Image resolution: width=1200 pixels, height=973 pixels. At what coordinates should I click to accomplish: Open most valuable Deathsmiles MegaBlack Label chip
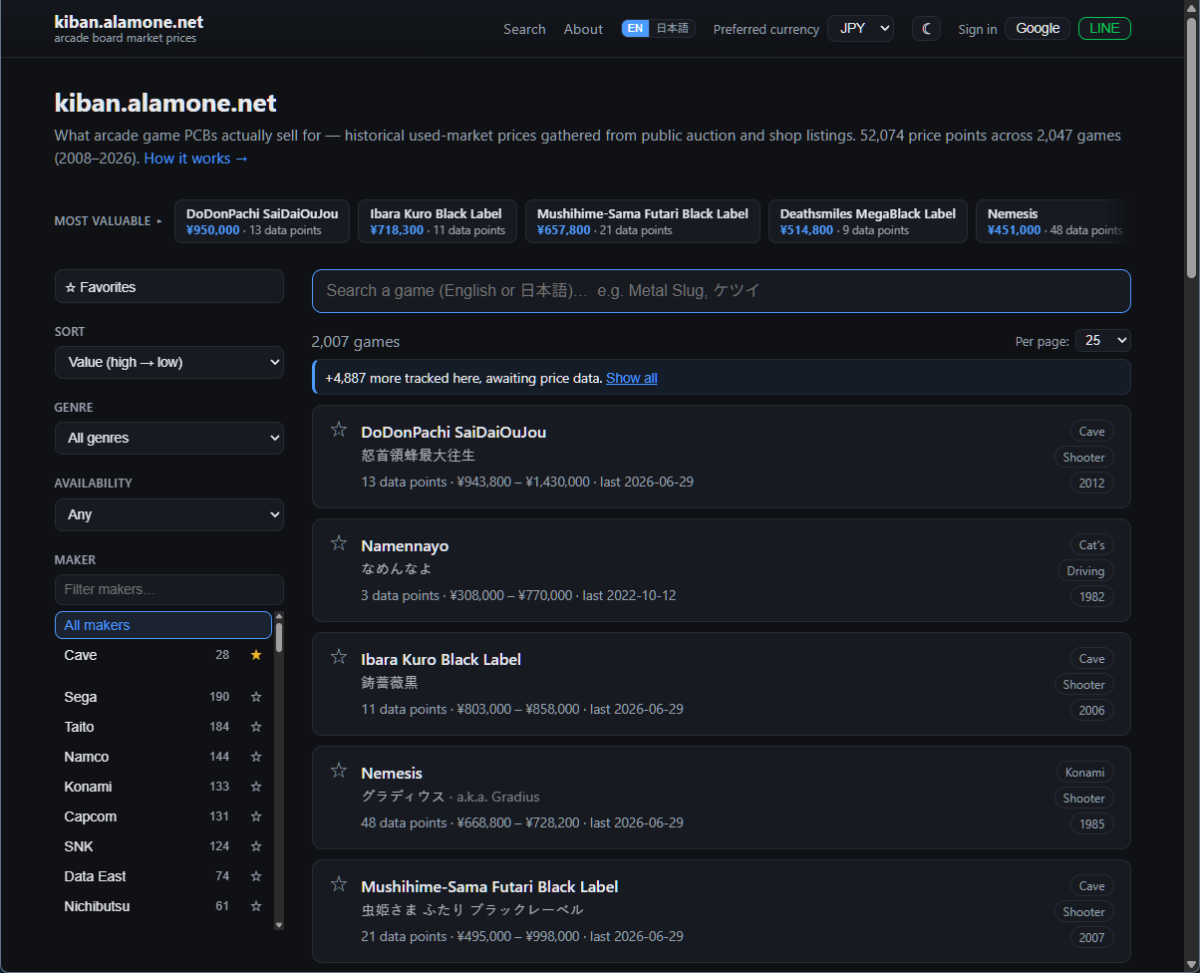(868, 221)
